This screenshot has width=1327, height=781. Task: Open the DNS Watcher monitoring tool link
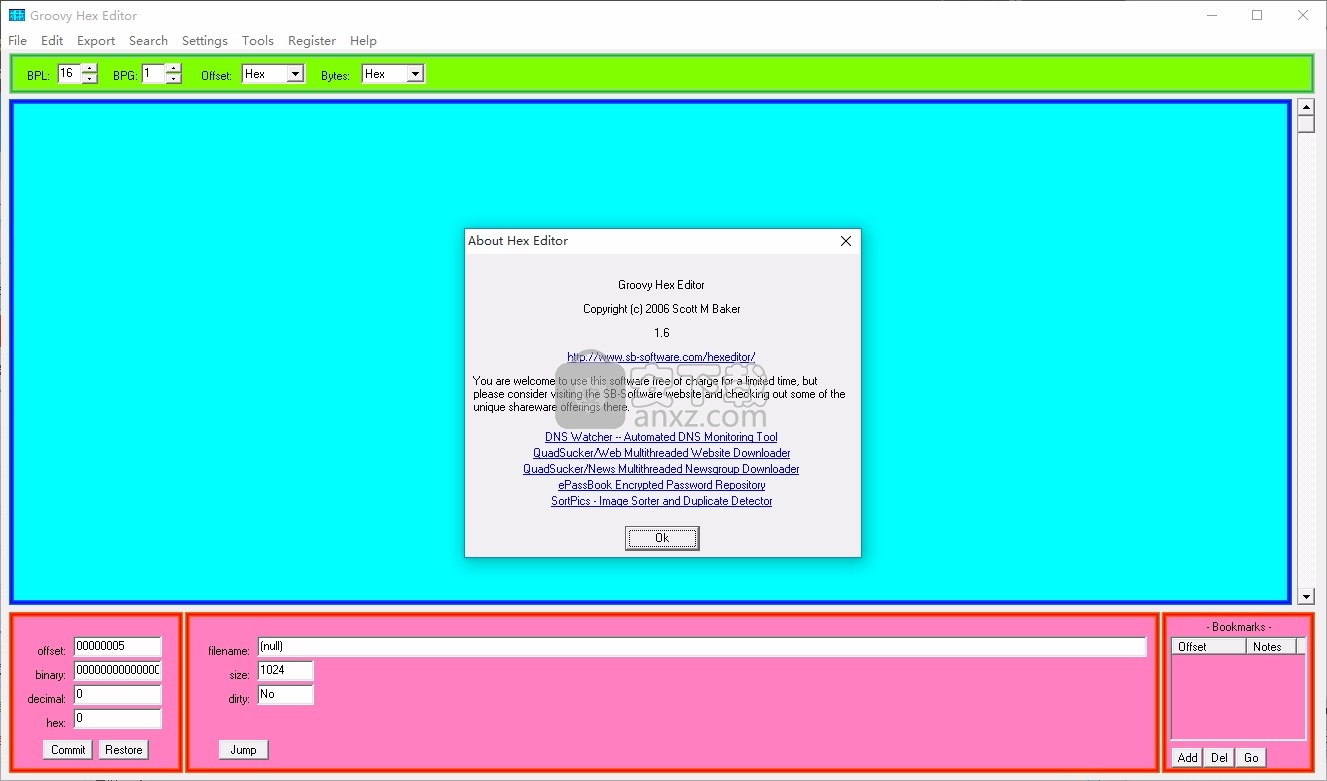click(661, 437)
